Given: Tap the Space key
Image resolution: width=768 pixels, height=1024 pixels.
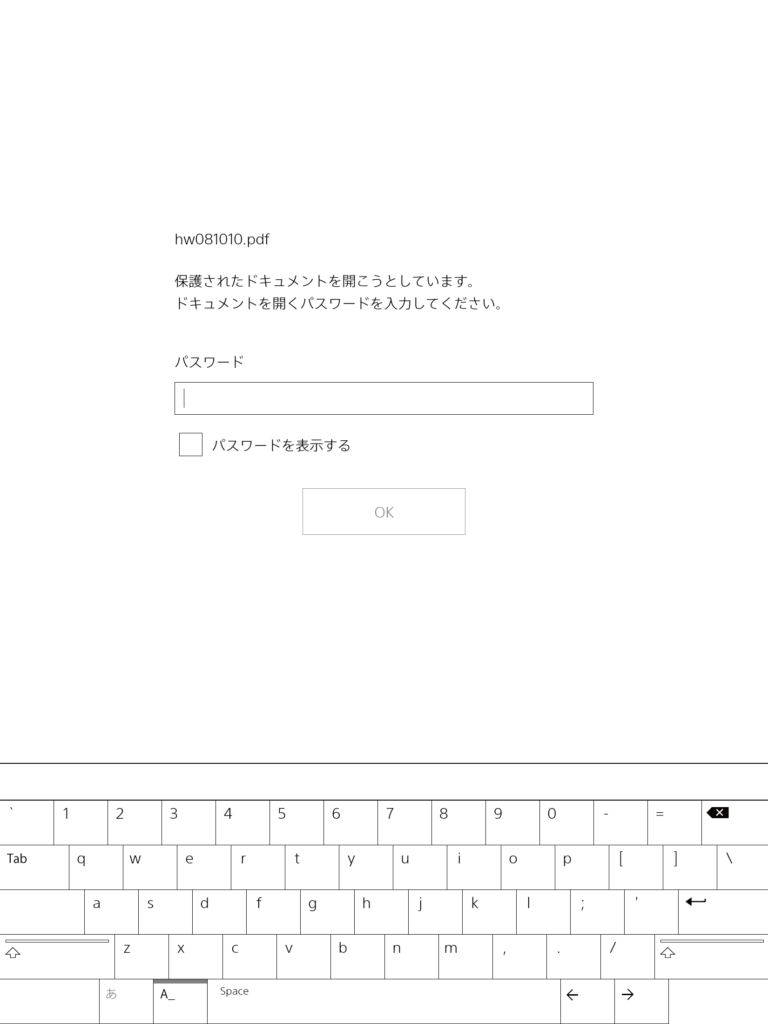Looking at the screenshot, I should click(383, 1001).
